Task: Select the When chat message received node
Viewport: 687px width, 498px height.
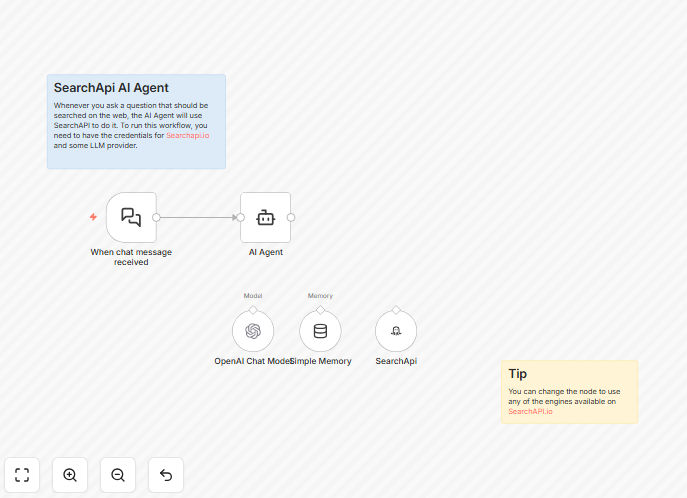Action: tap(131, 217)
